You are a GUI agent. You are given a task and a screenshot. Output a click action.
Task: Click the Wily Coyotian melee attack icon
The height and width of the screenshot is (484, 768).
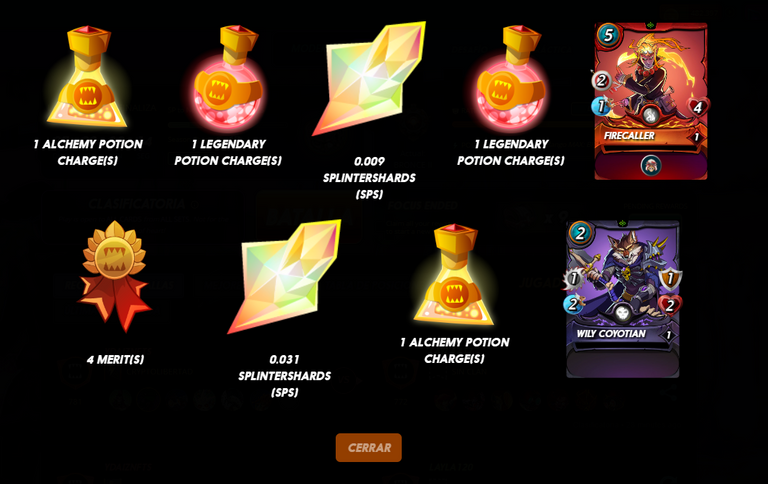coord(573,280)
